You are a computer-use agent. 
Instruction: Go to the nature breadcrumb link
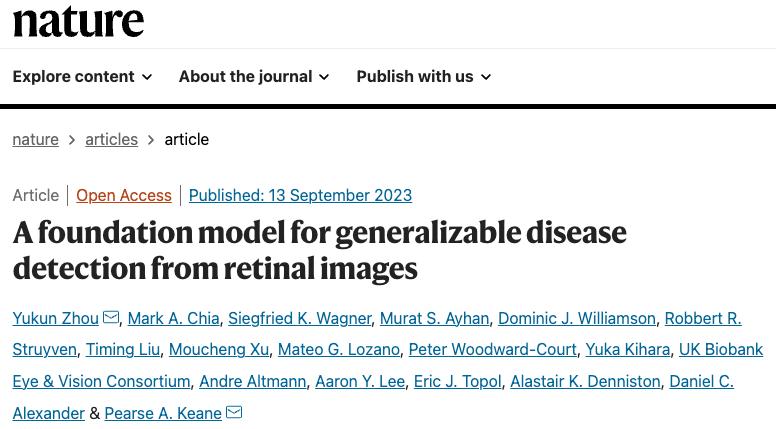[35, 139]
